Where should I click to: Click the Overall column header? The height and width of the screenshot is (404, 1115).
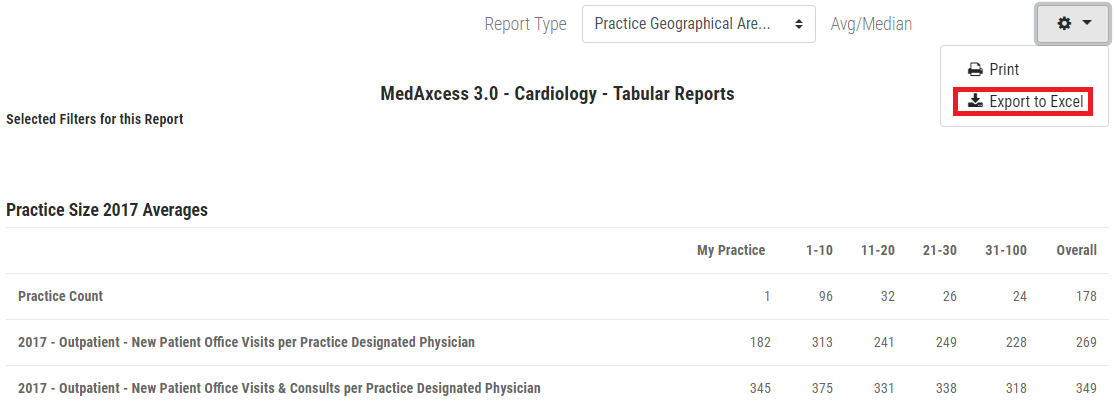[x=1076, y=250]
